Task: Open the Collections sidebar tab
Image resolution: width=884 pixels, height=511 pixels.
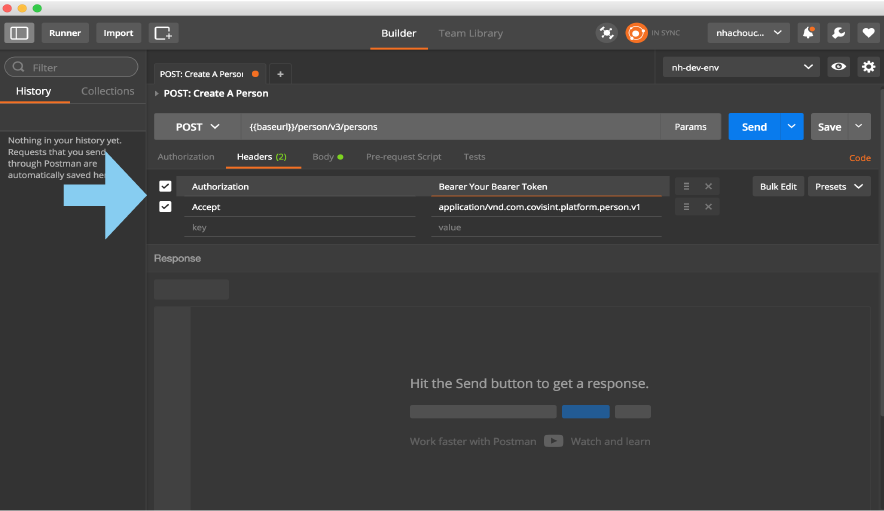Action: click(x=107, y=91)
